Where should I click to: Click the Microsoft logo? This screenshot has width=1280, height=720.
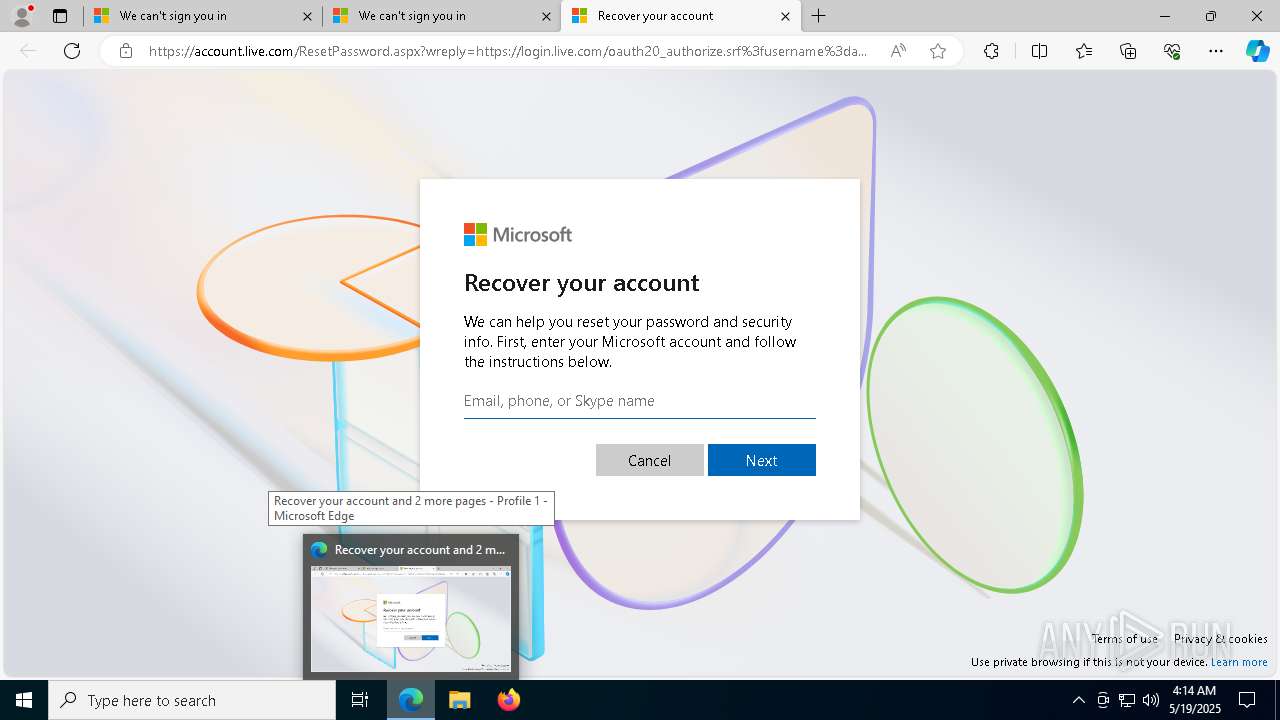pyautogui.click(x=518, y=234)
